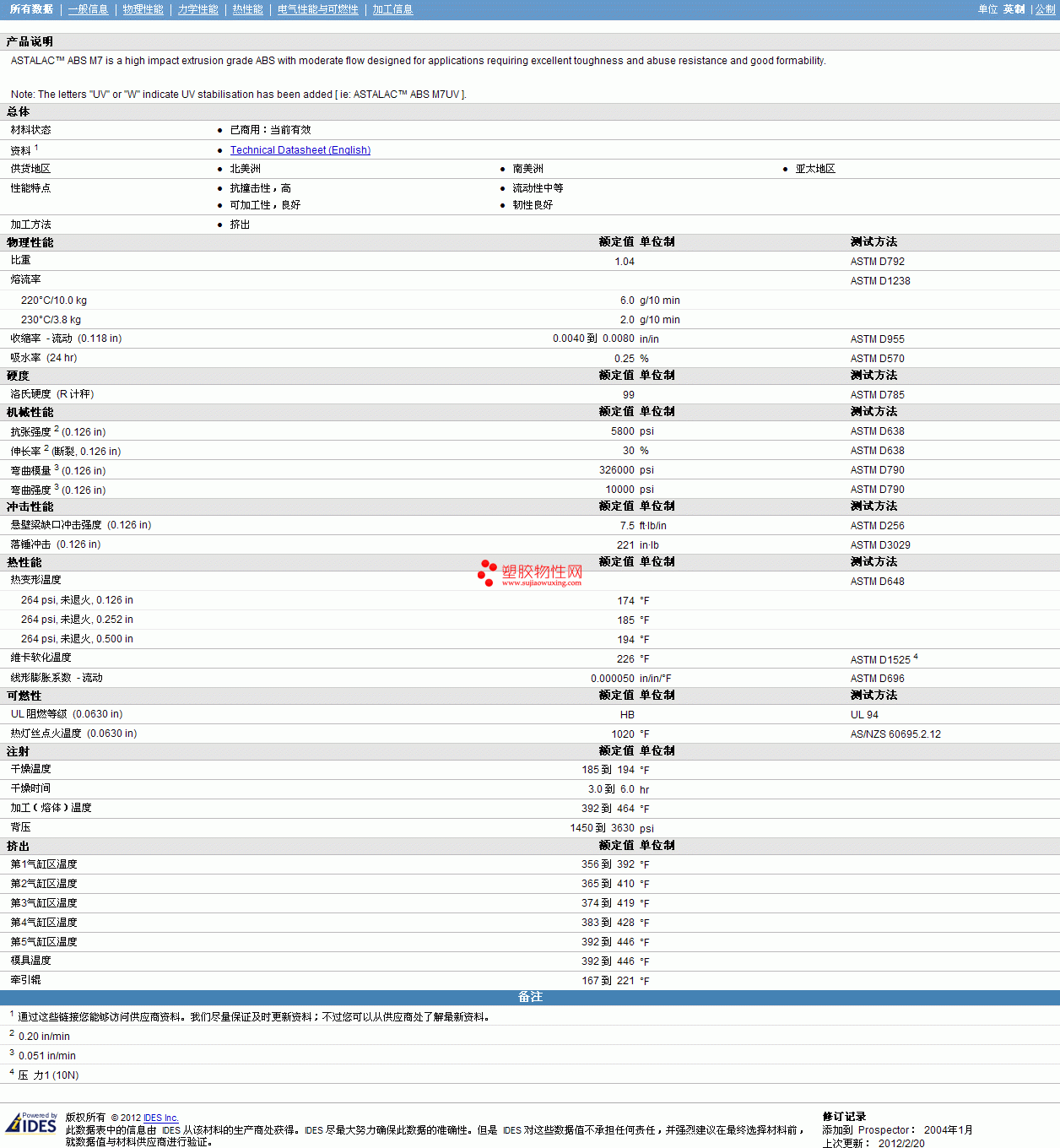Click the ASTM D648 test method
This screenshot has height=1148, width=1060.
coord(878,582)
